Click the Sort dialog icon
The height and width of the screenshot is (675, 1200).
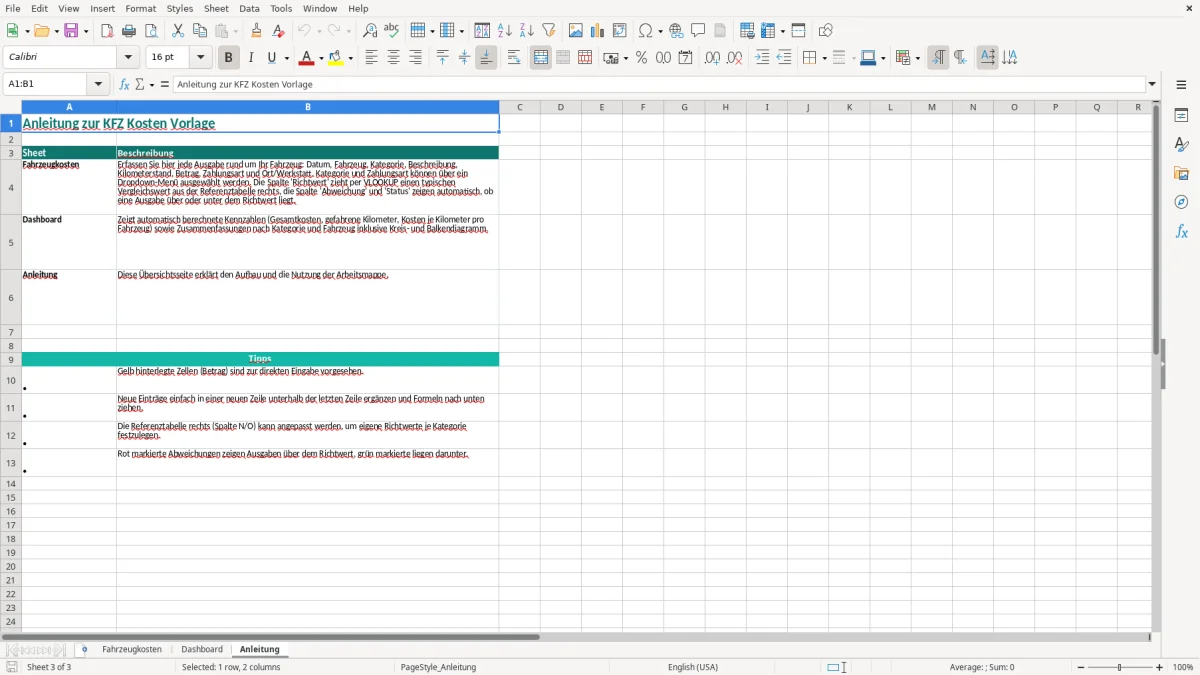[482, 31]
